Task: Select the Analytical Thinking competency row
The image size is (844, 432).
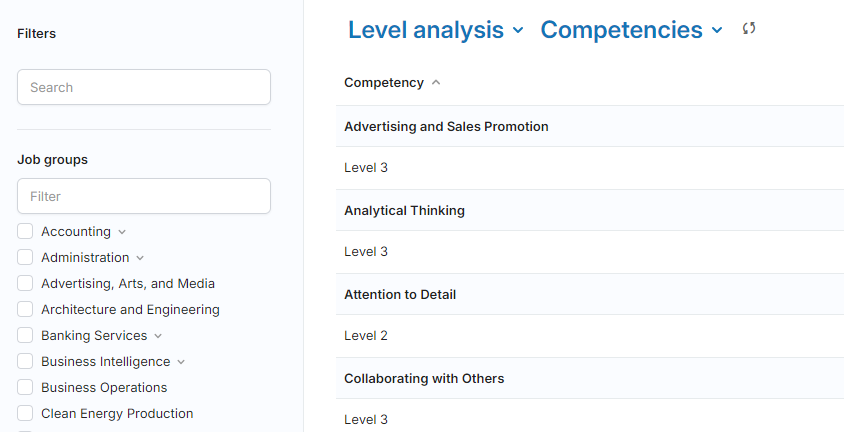Action: [404, 211]
